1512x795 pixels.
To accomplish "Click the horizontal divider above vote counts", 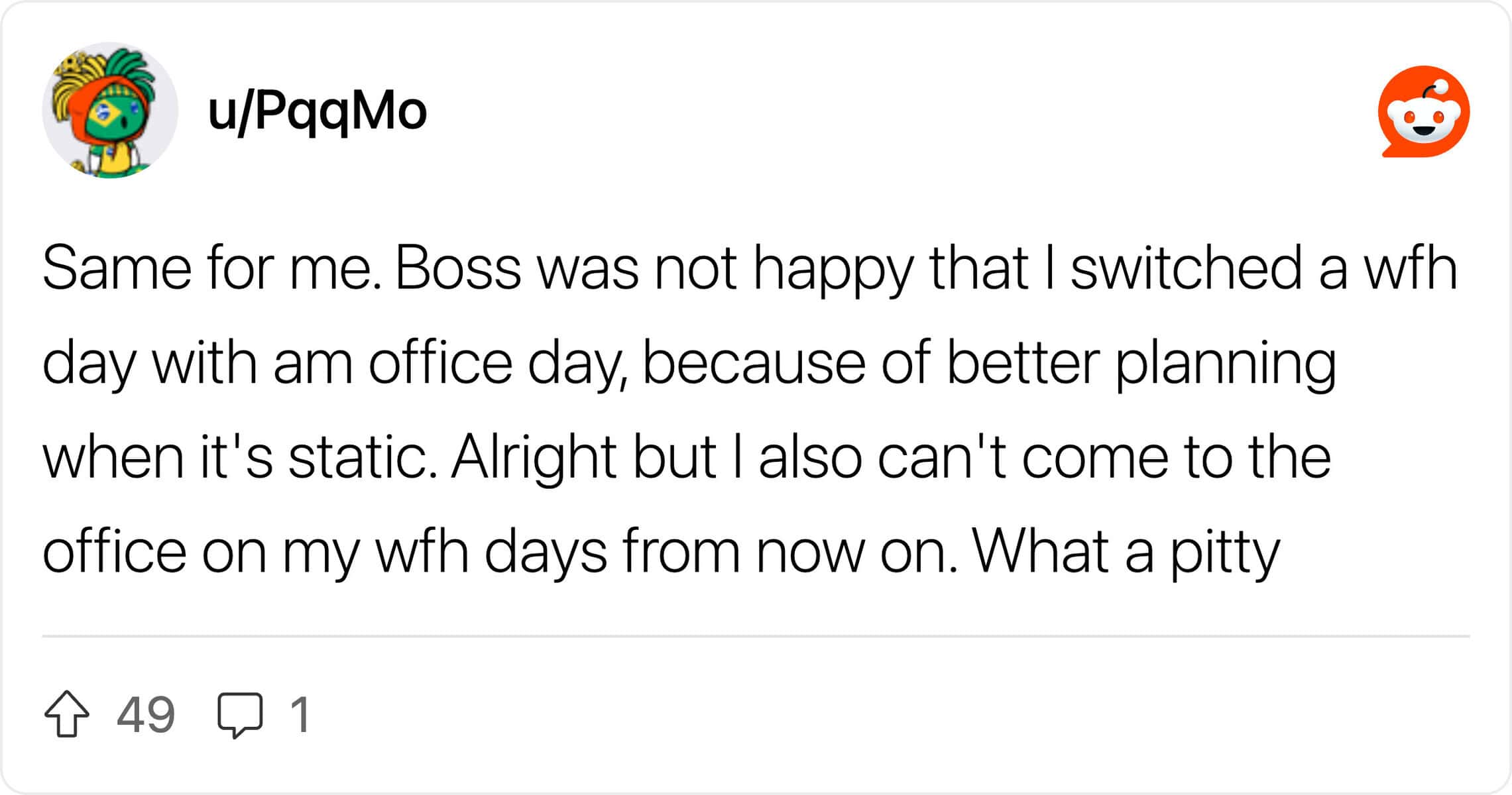I will 756,636.
